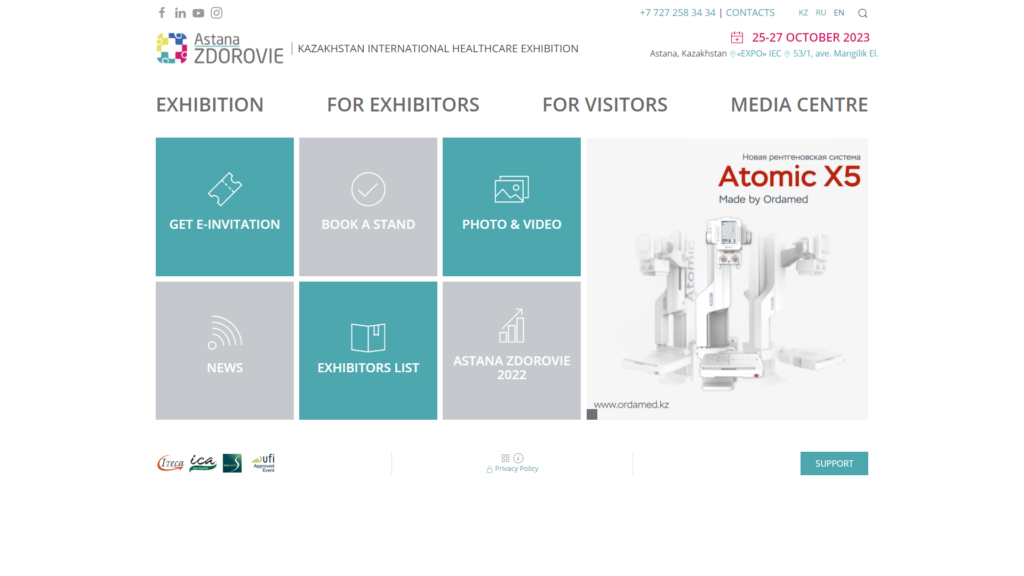Screen dimensions: 1024x576
Task: Open the FOR EXHIBITORS menu
Action: pos(403,104)
